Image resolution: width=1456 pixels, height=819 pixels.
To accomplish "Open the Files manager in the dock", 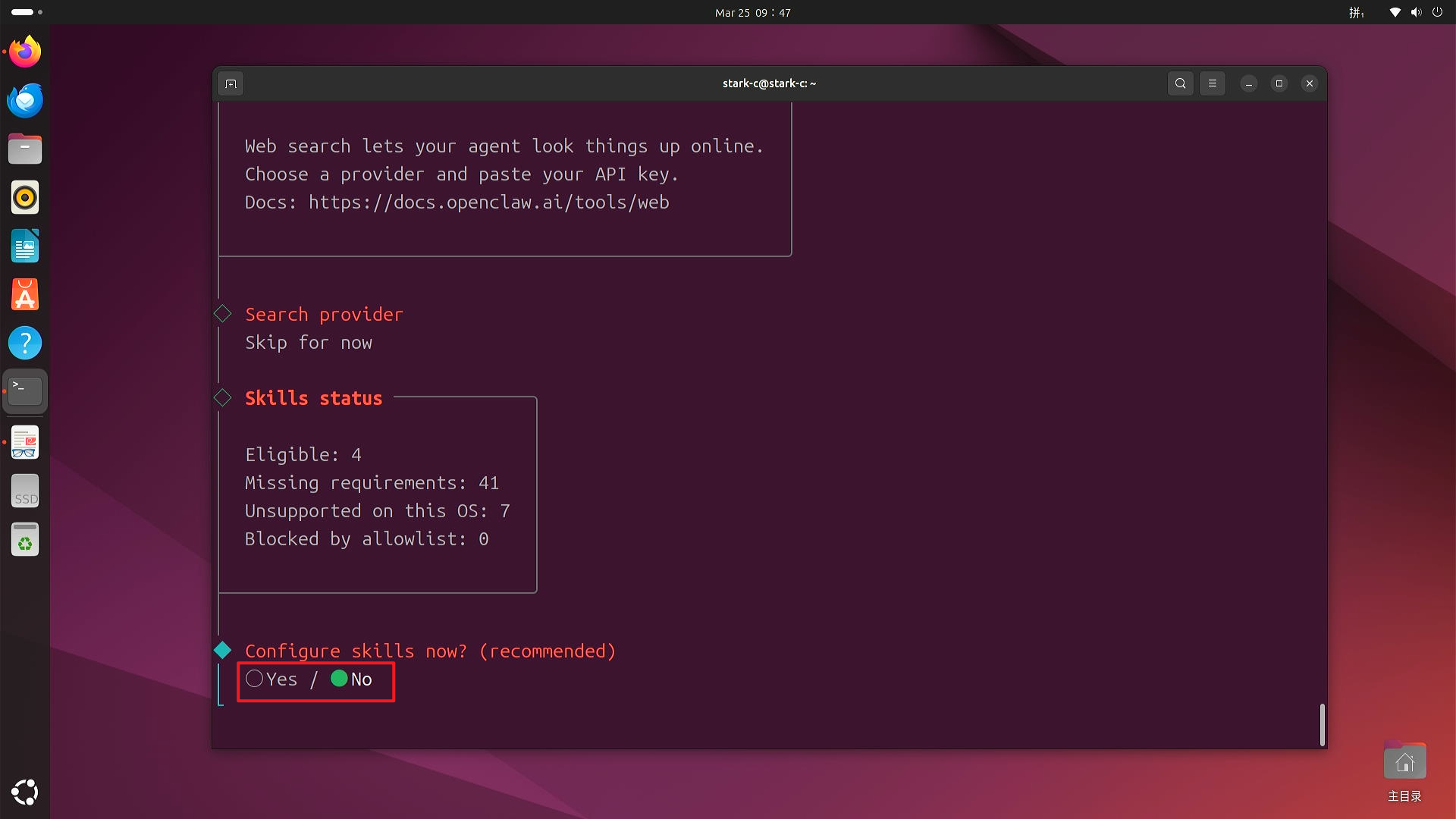I will point(25,149).
